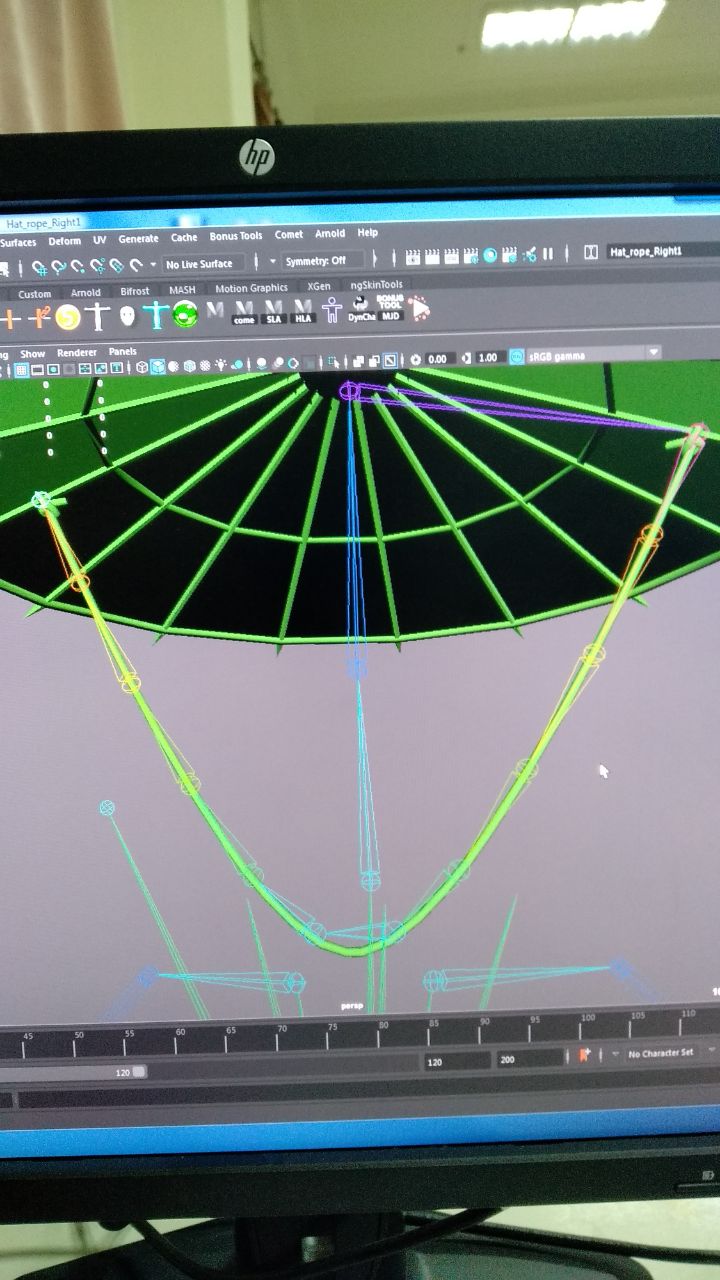Open the Symmetry: Off dropdown

pyautogui.click(x=314, y=261)
